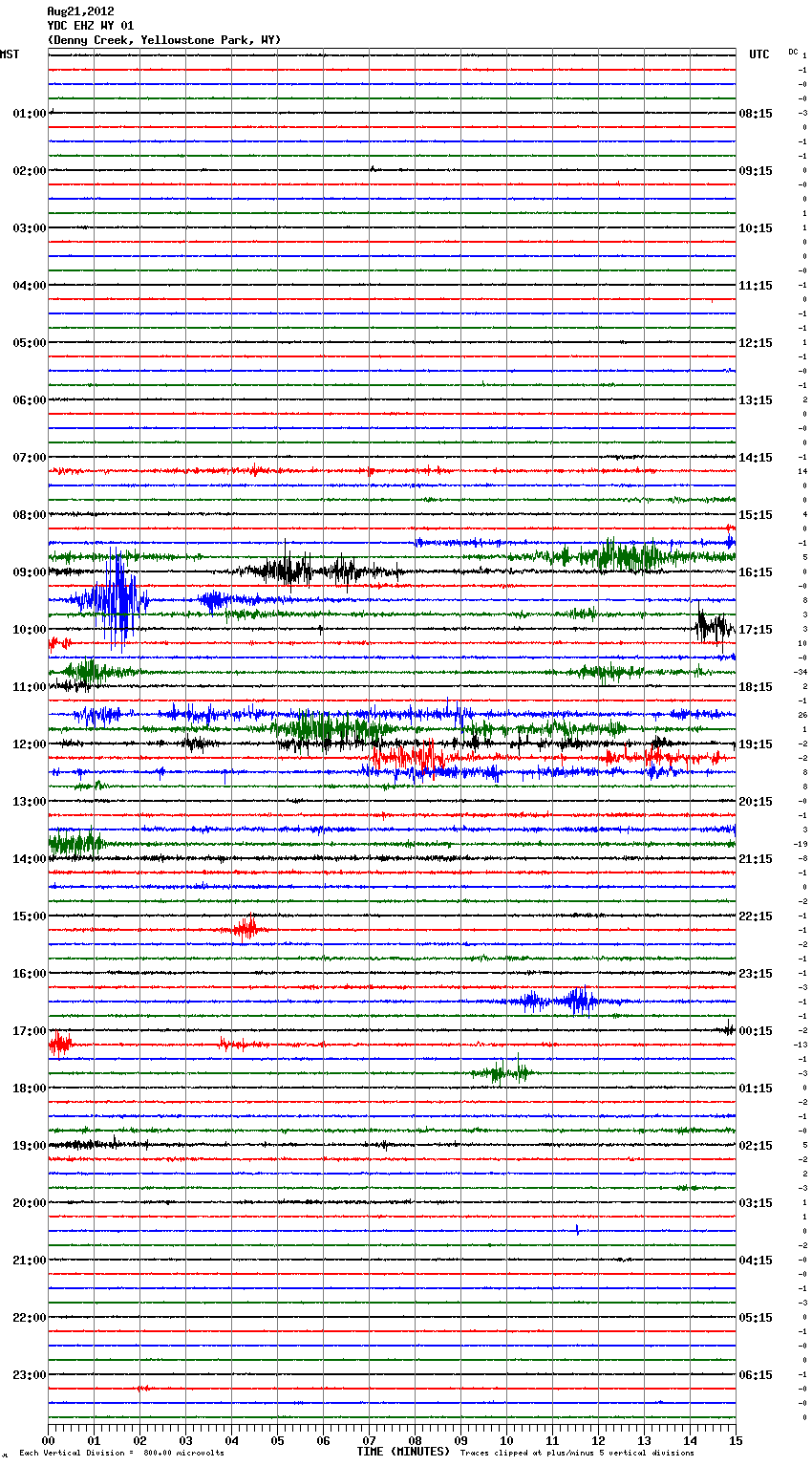Select the "02:00" MST time label
Viewport: 812px width, 1466px height.
(x=30, y=171)
